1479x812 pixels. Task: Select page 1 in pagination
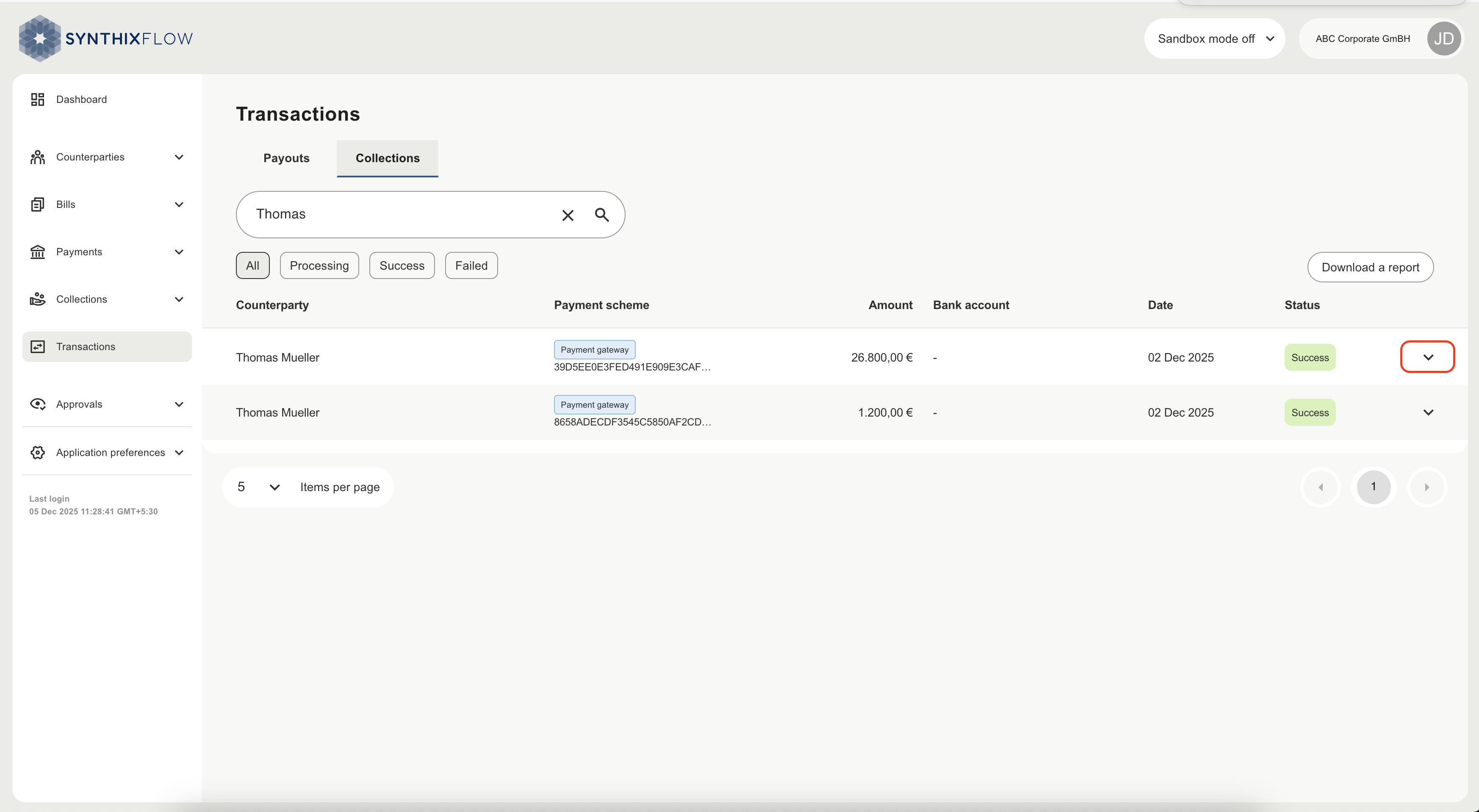click(1374, 487)
